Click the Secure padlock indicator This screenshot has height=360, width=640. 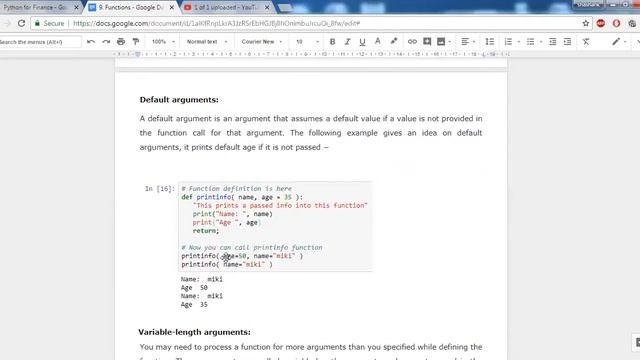49,24
